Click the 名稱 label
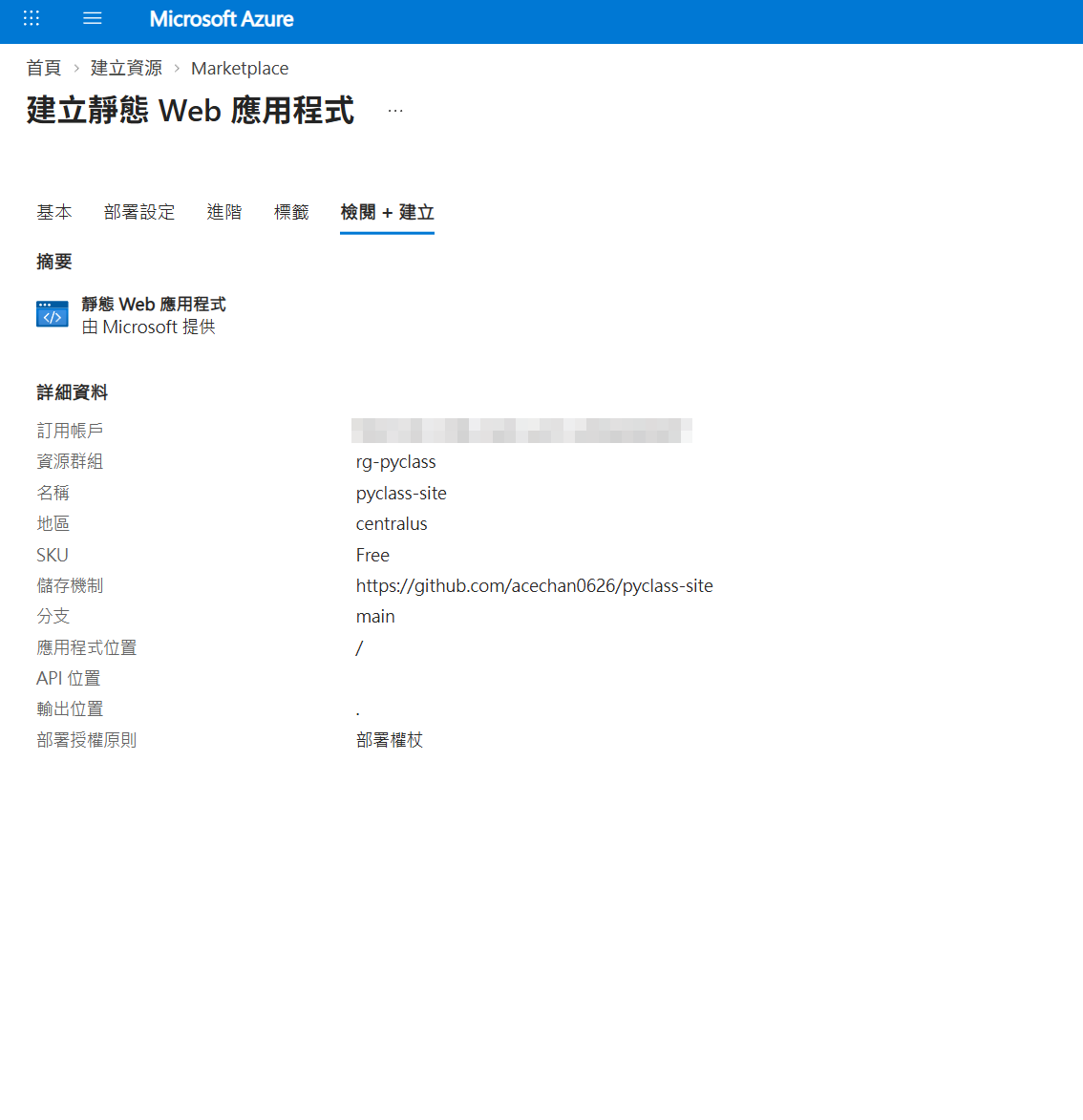Image resolution: width=1083 pixels, height=1120 pixels. (53, 493)
